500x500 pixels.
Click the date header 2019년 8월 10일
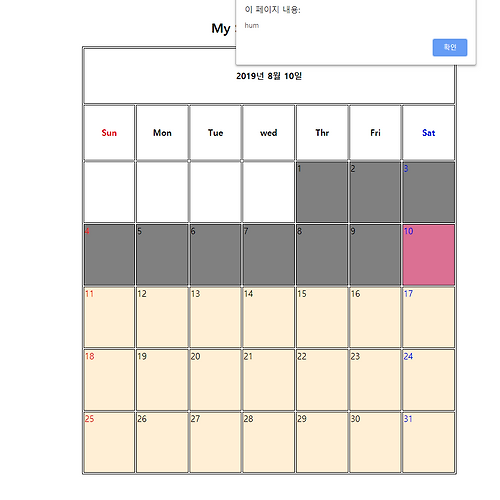point(269,76)
